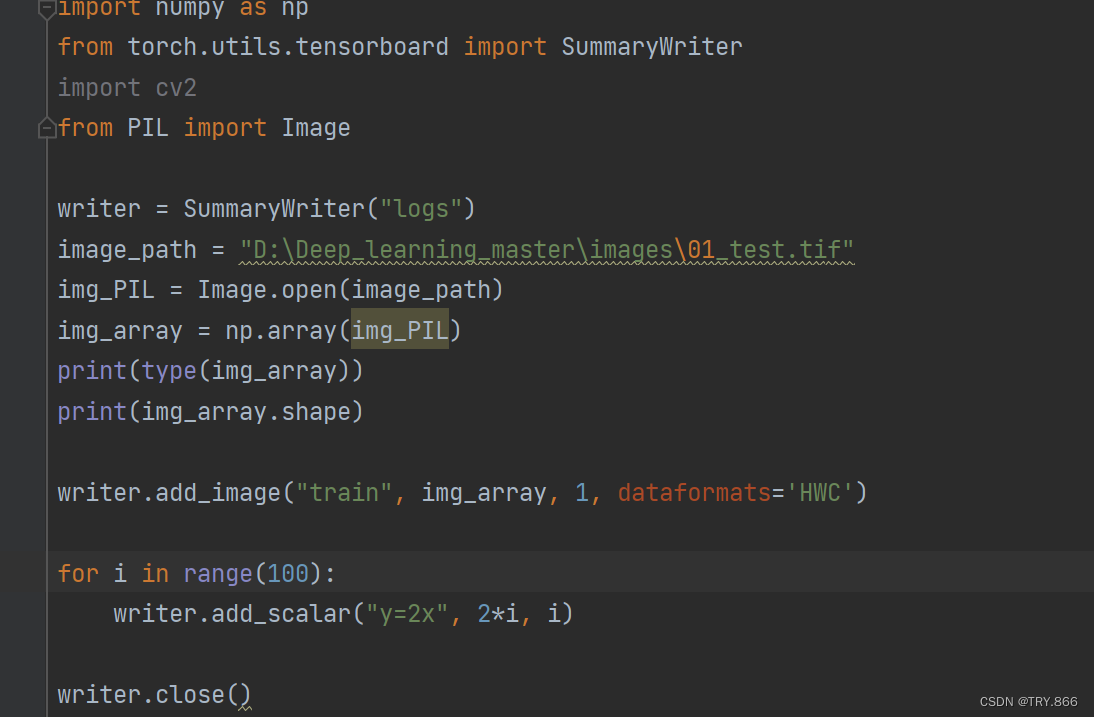The height and width of the screenshot is (717, 1094).
Task: Click the print type statement line
Action: pyautogui.click(x=210, y=370)
